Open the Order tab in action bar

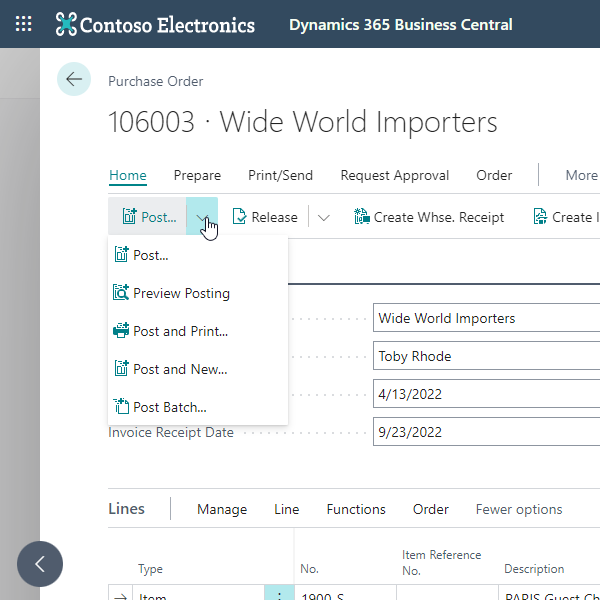click(494, 175)
